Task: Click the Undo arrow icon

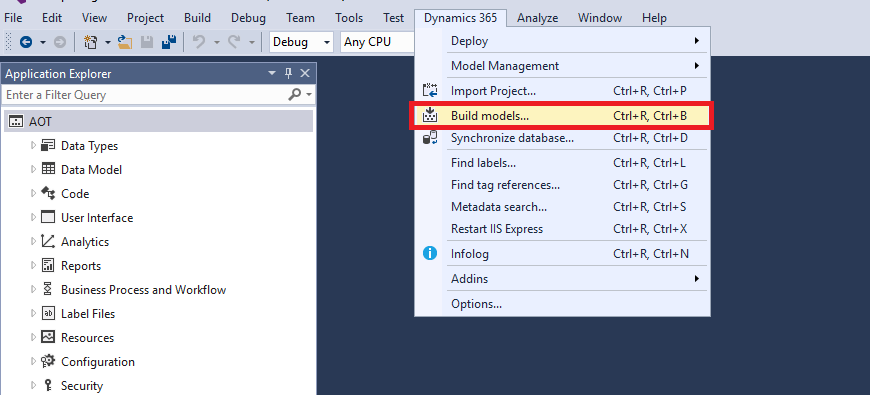Action: [199, 42]
